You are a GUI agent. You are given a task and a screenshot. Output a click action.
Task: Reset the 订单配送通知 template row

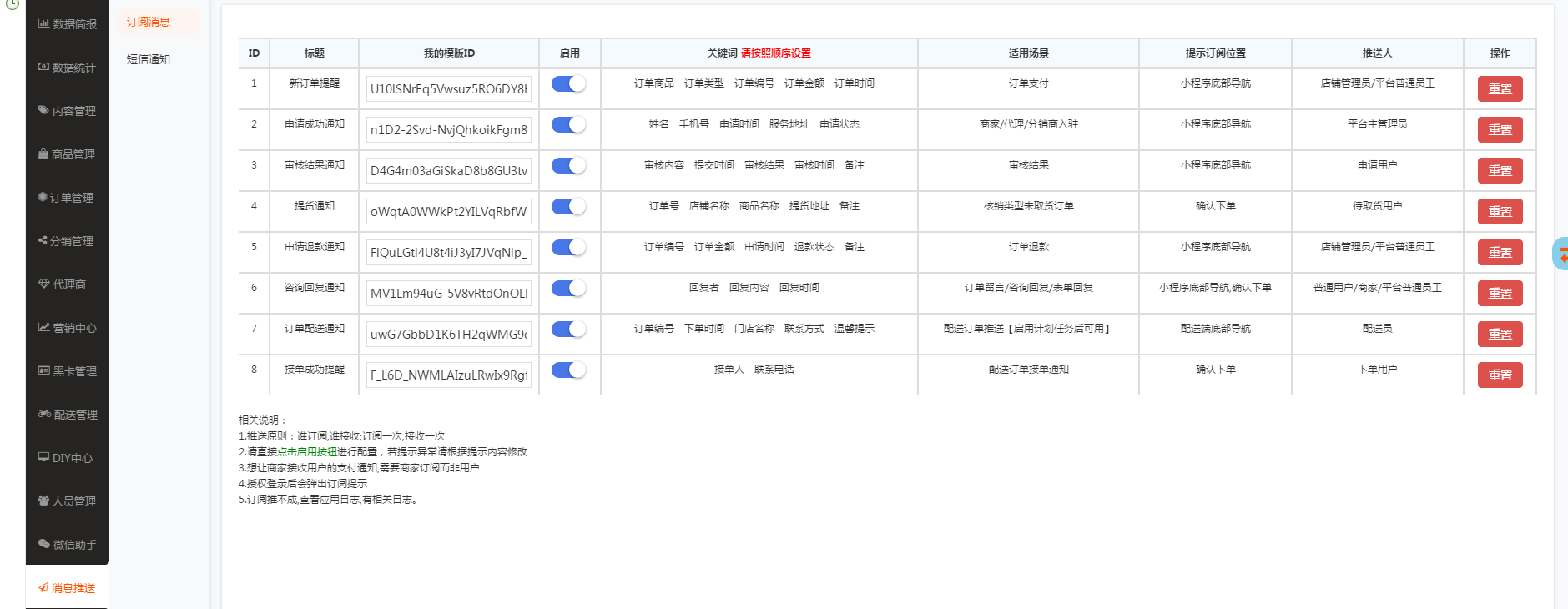point(1500,335)
